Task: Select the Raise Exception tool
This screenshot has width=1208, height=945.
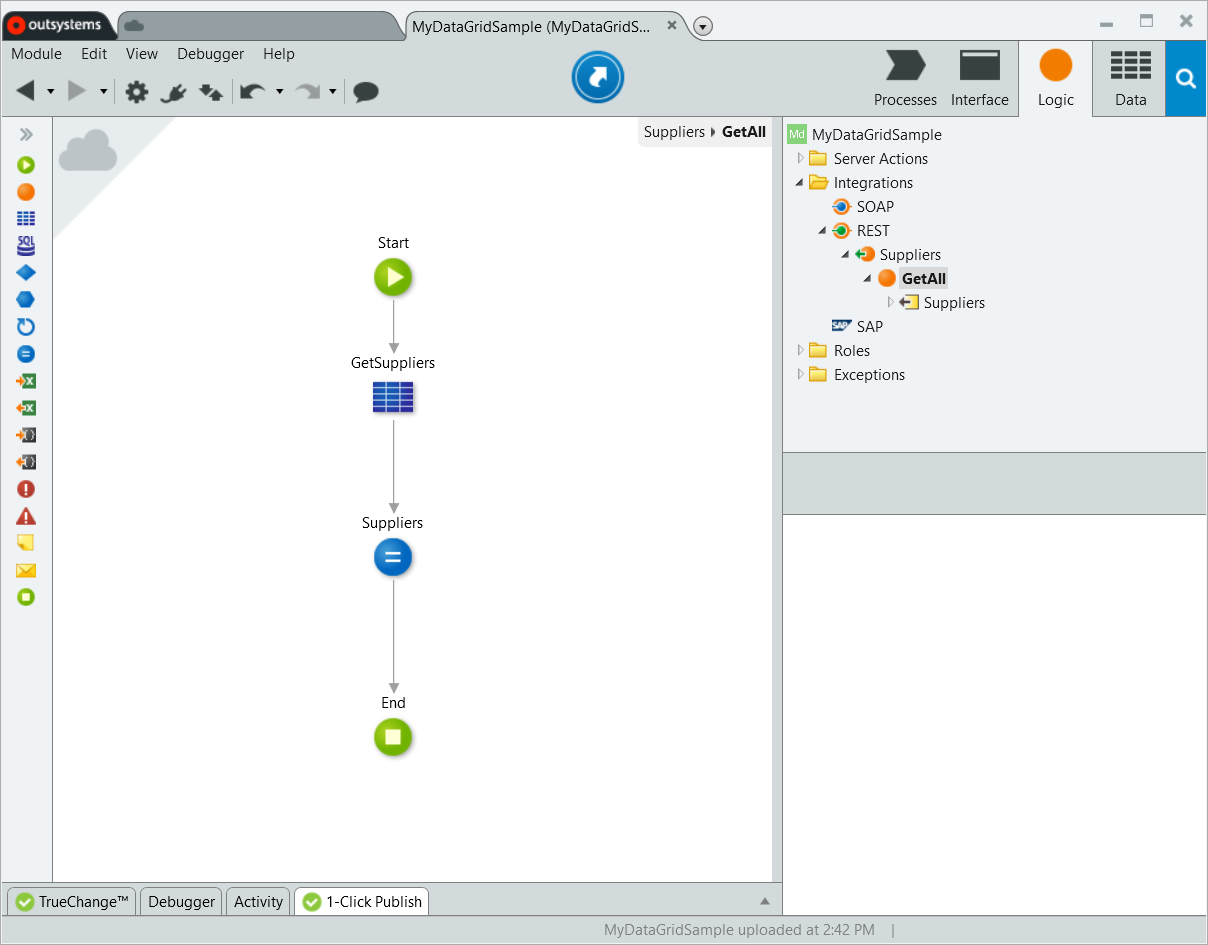Action: [x=26, y=489]
